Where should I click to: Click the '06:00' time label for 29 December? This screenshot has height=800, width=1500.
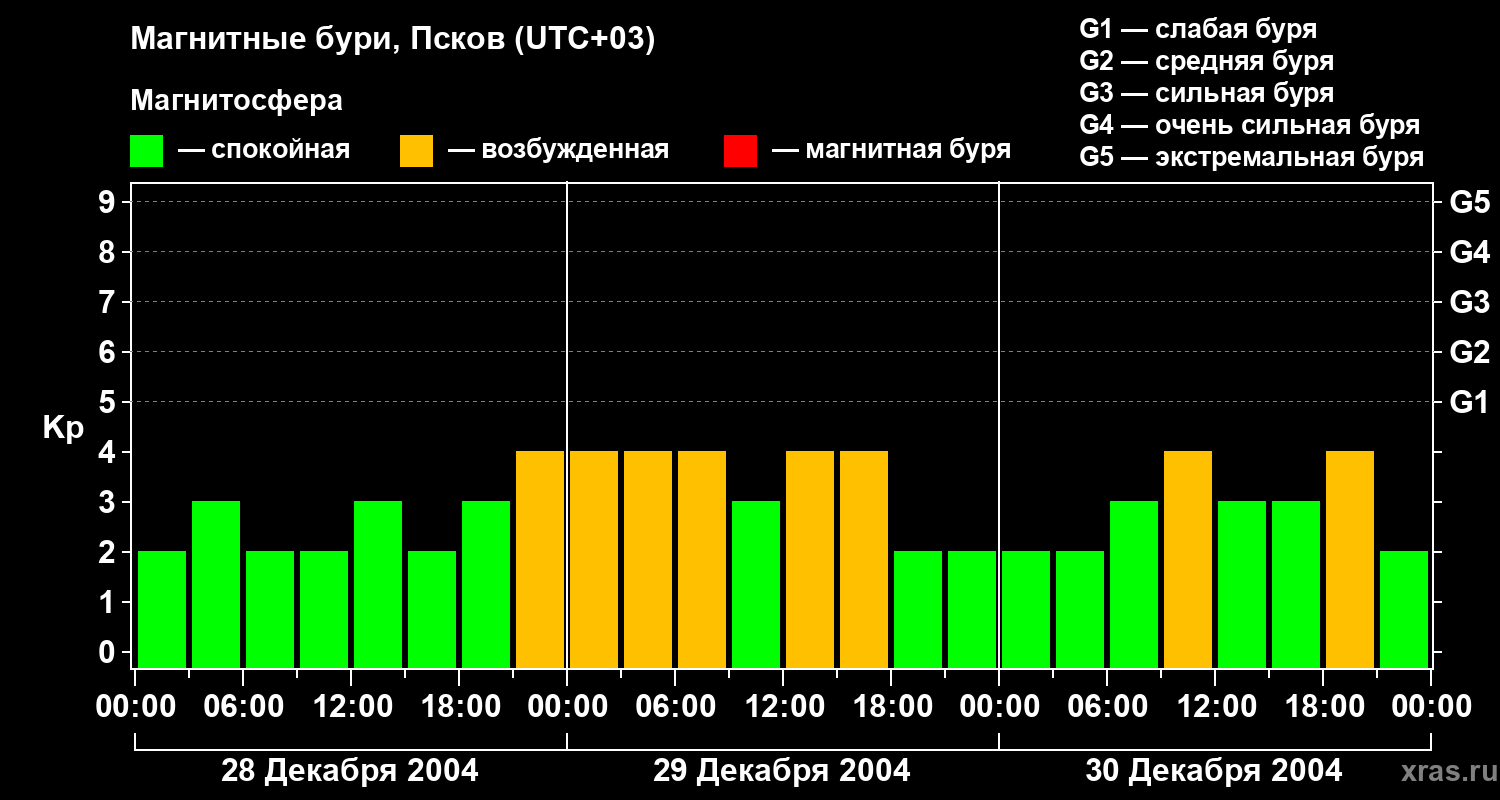tap(675, 707)
